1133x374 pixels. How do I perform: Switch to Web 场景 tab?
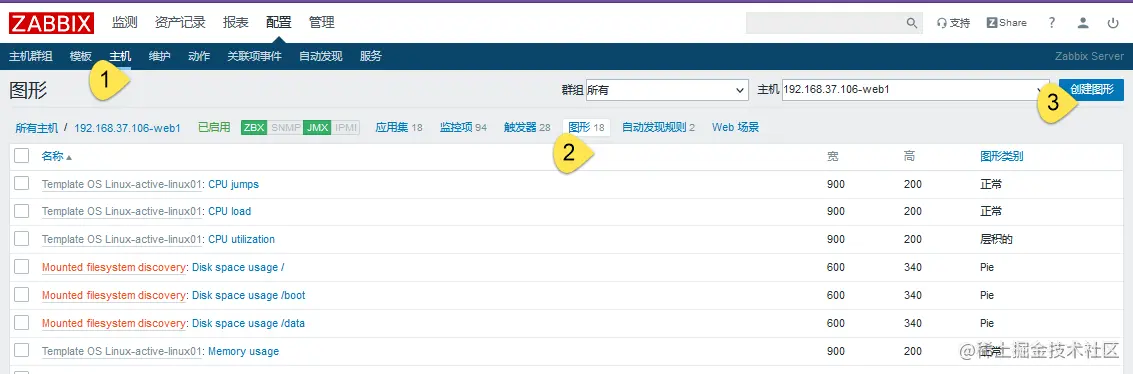click(x=736, y=128)
